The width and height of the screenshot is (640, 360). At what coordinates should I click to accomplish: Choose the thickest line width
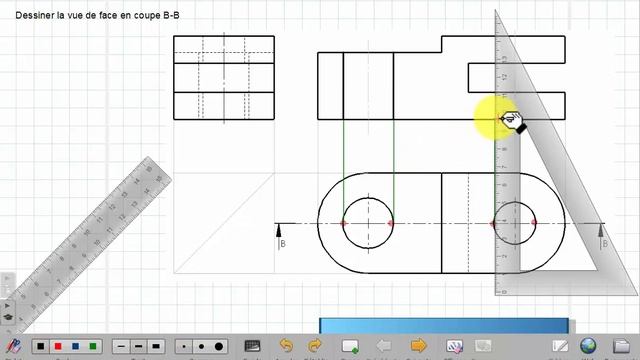[x=156, y=347]
